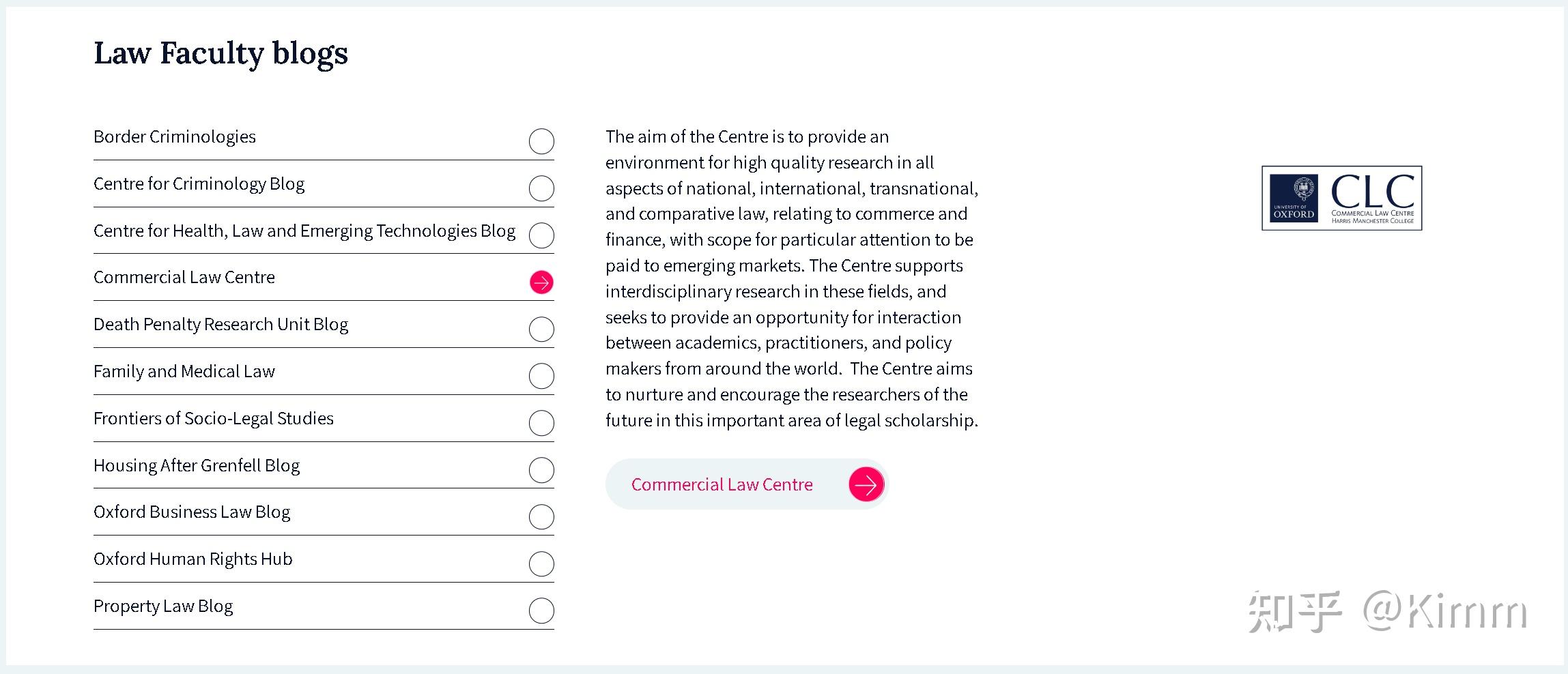Image resolution: width=1568 pixels, height=674 pixels.
Task: Click the pink arrow in the Commercial Law Centre button
Action: click(866, 484)
